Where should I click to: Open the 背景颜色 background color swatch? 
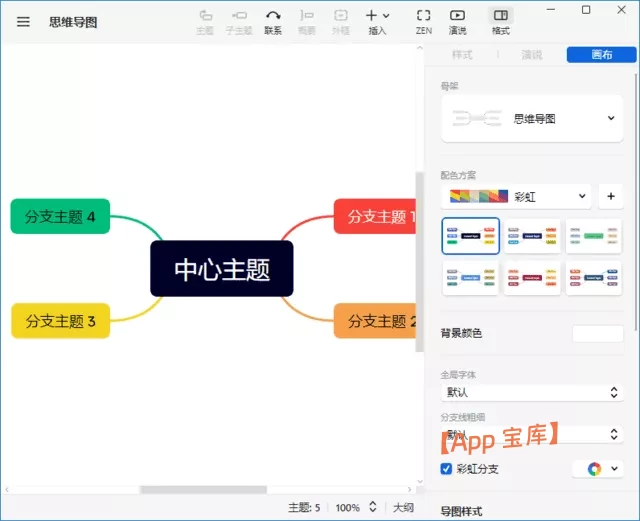[598, 333]
